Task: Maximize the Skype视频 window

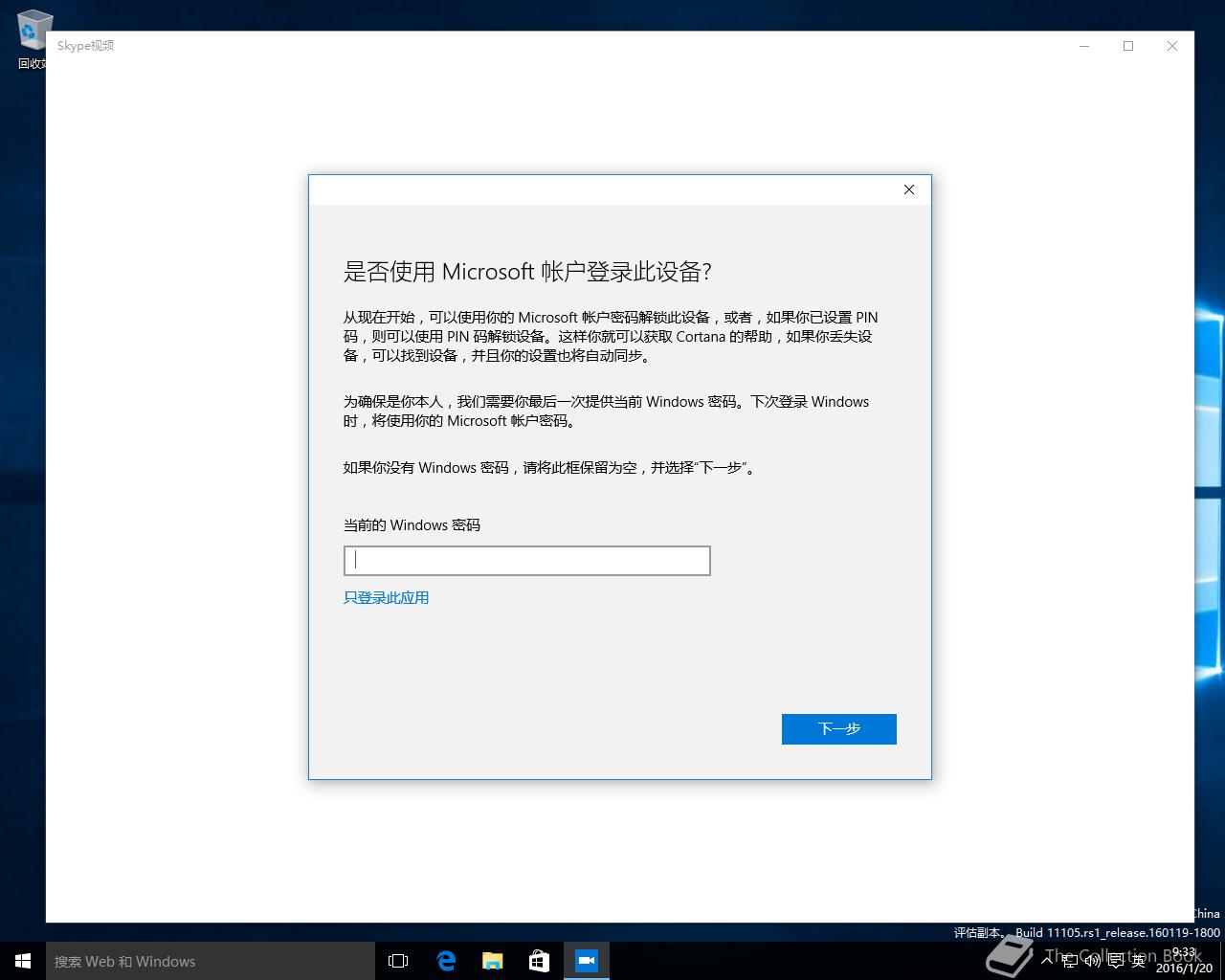Action: [1128, 46]
